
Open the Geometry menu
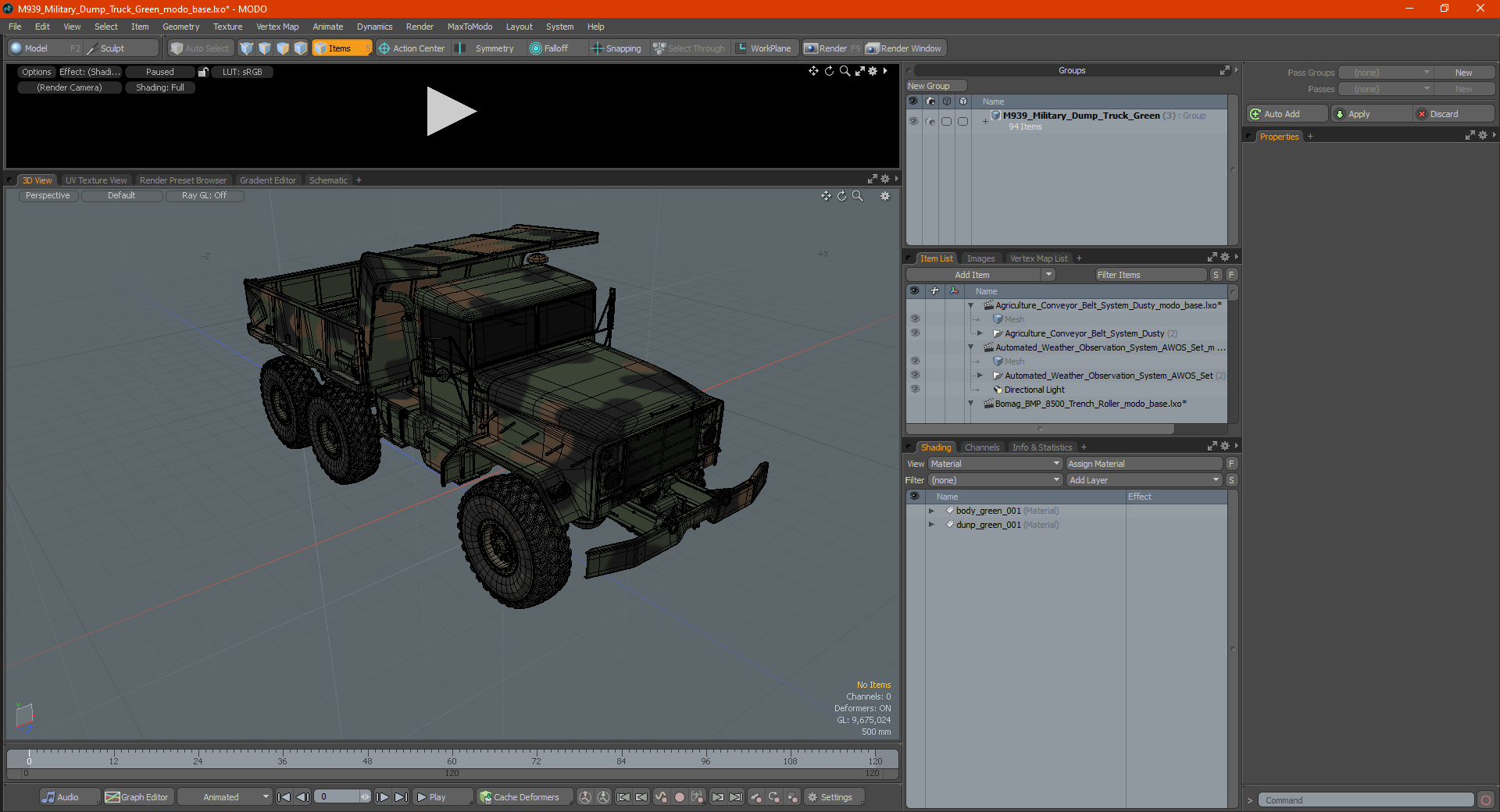point(180,27)
